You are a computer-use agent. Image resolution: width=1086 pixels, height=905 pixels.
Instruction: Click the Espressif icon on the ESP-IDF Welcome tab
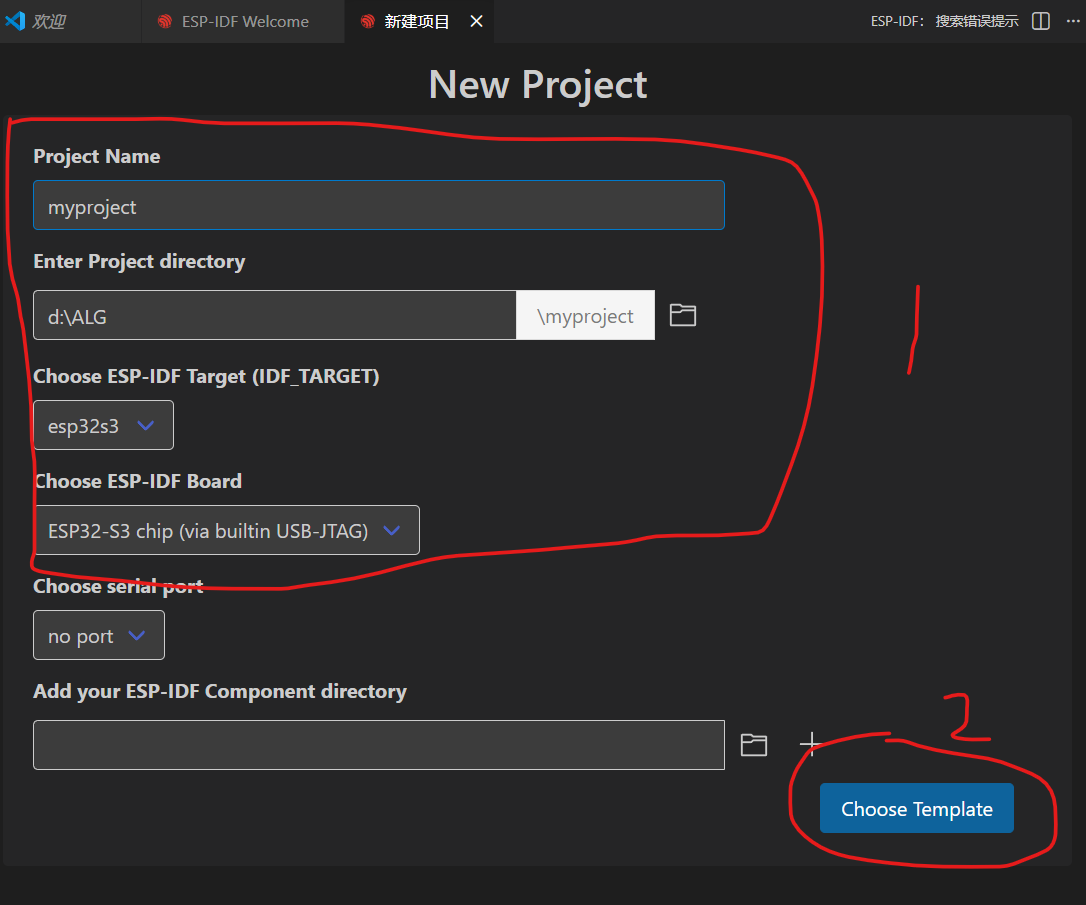tap(164, 21)
